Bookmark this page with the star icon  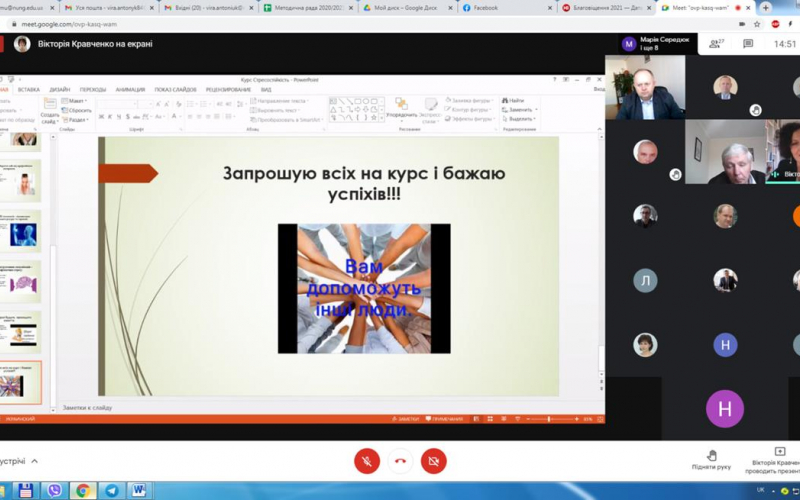pyautogui.click(x=757, y=24)
